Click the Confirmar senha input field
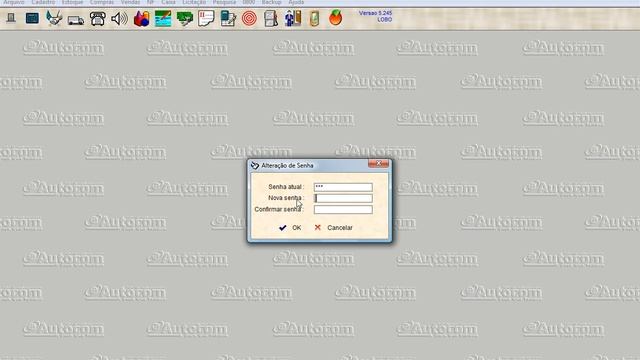Screen dimensions: 640x360 [x=343, y=210]
